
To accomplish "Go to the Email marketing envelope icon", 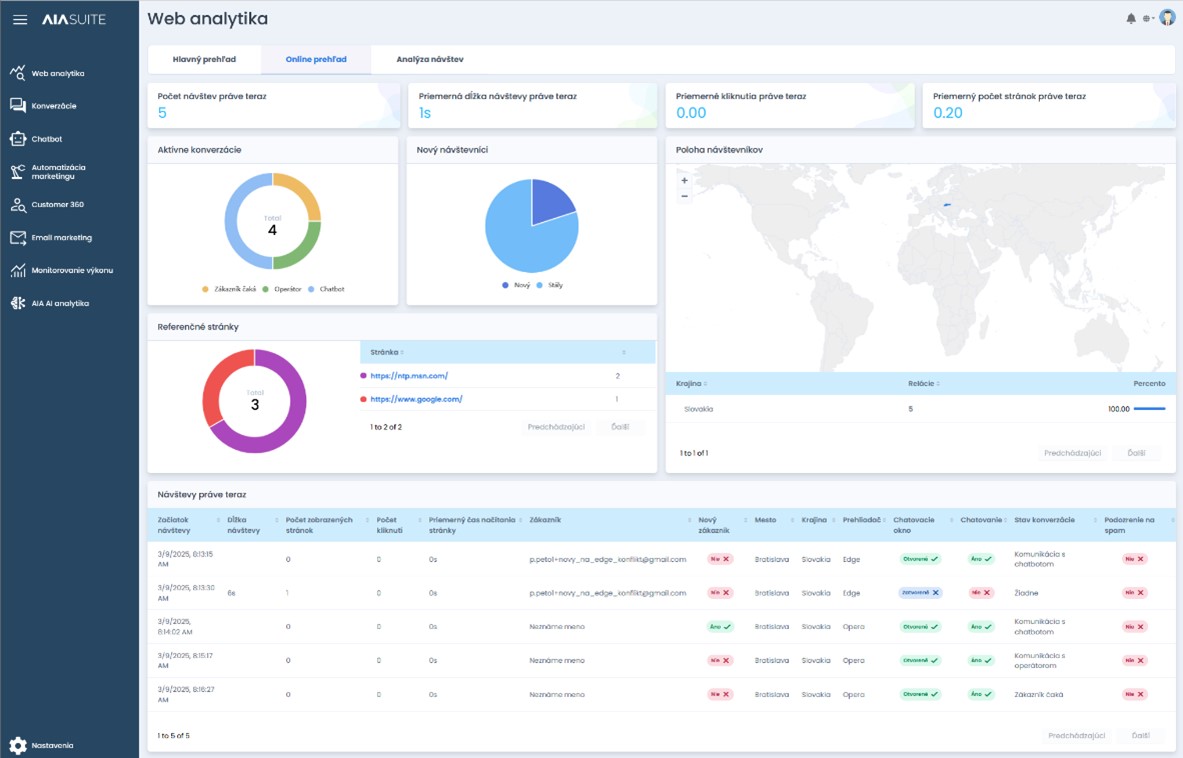I will coord(18,238).
